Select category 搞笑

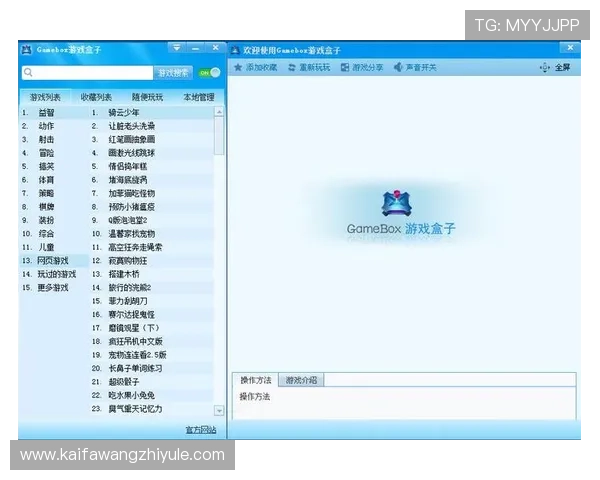coord(55,167)
